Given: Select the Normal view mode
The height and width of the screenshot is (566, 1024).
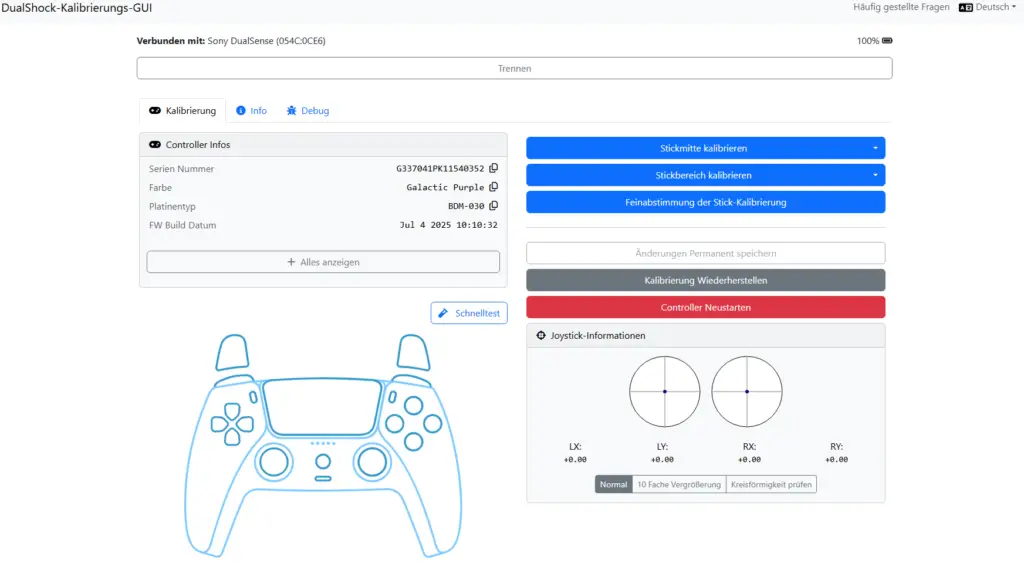Looking at the screenshot, I should pyautogui.click(x=613, y=484).
